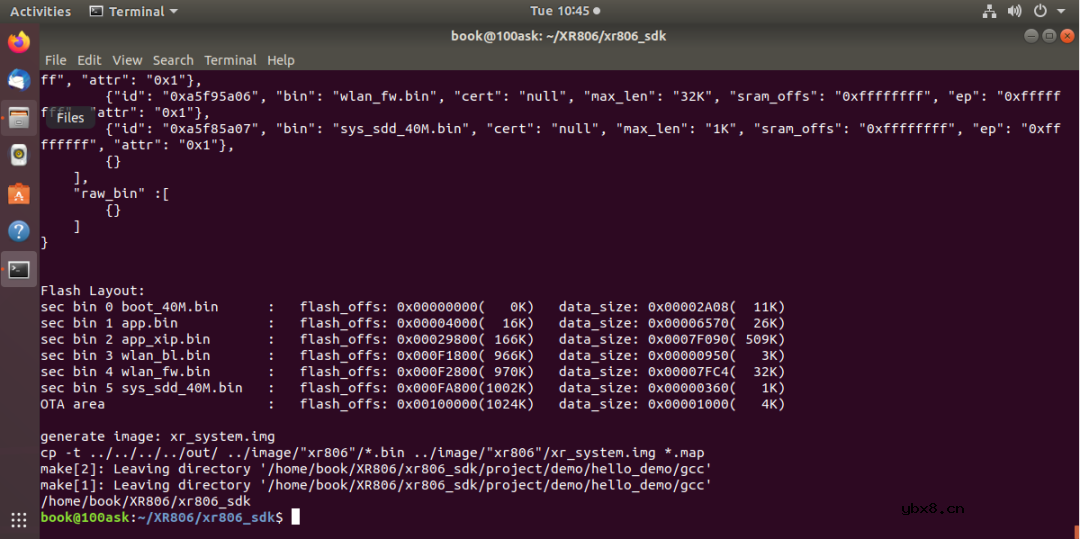Expand the system menu arrow
The height and width of the screenshot is (539, 1080).
point(1059,12)
